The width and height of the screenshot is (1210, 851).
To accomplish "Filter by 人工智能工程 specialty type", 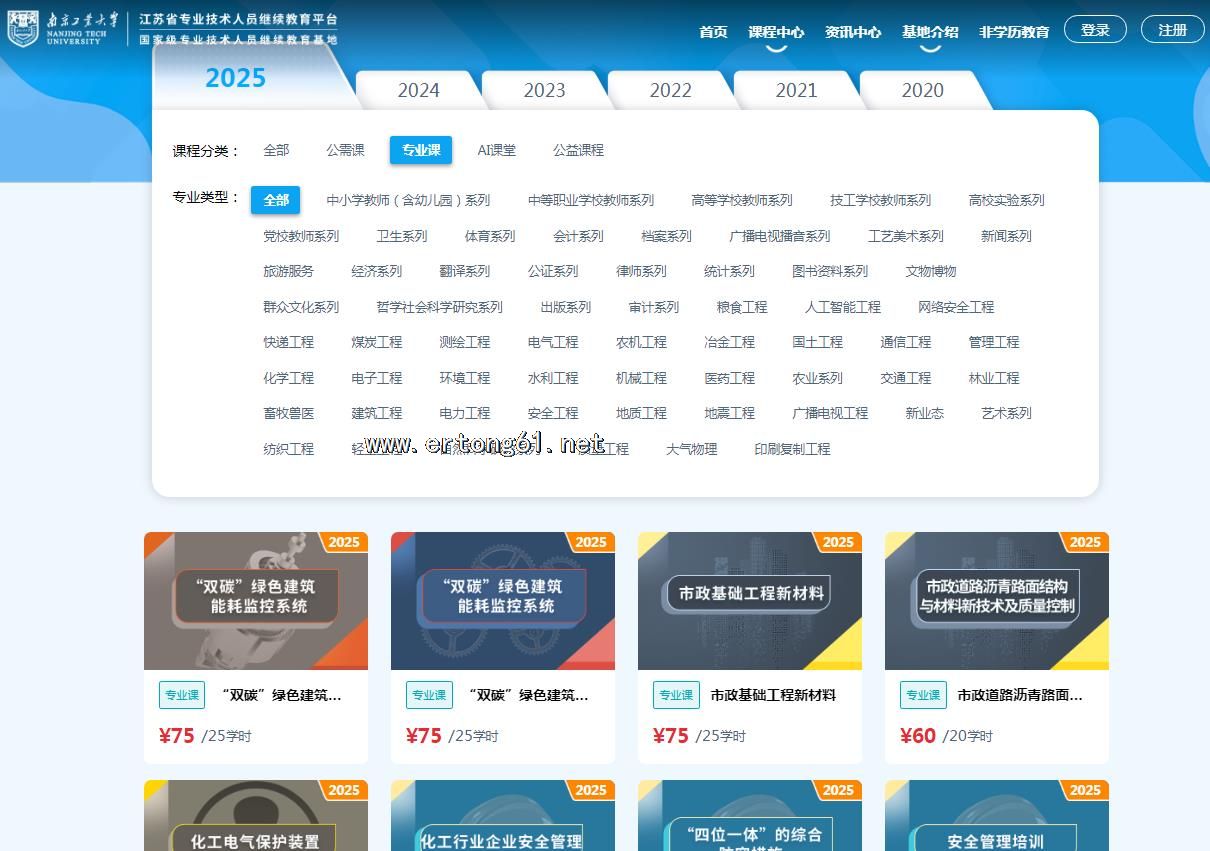I will [x=842, y=307].
